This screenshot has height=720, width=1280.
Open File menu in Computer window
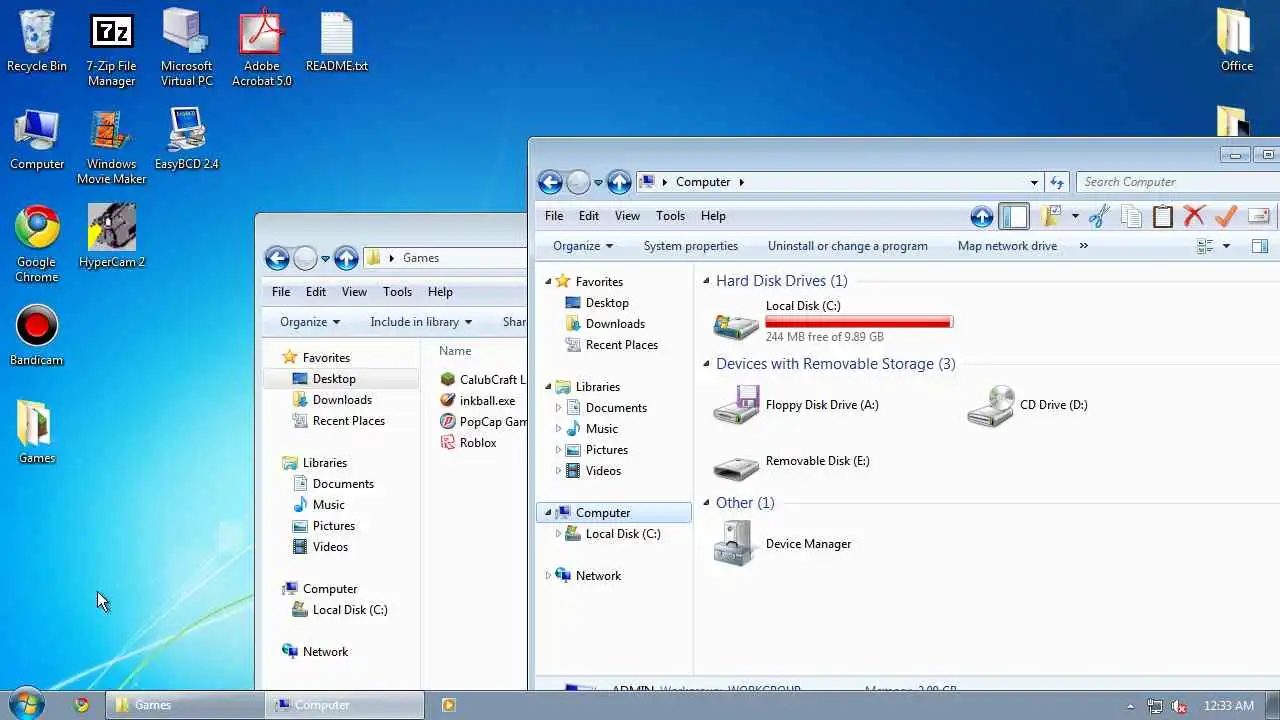[554, 216]
